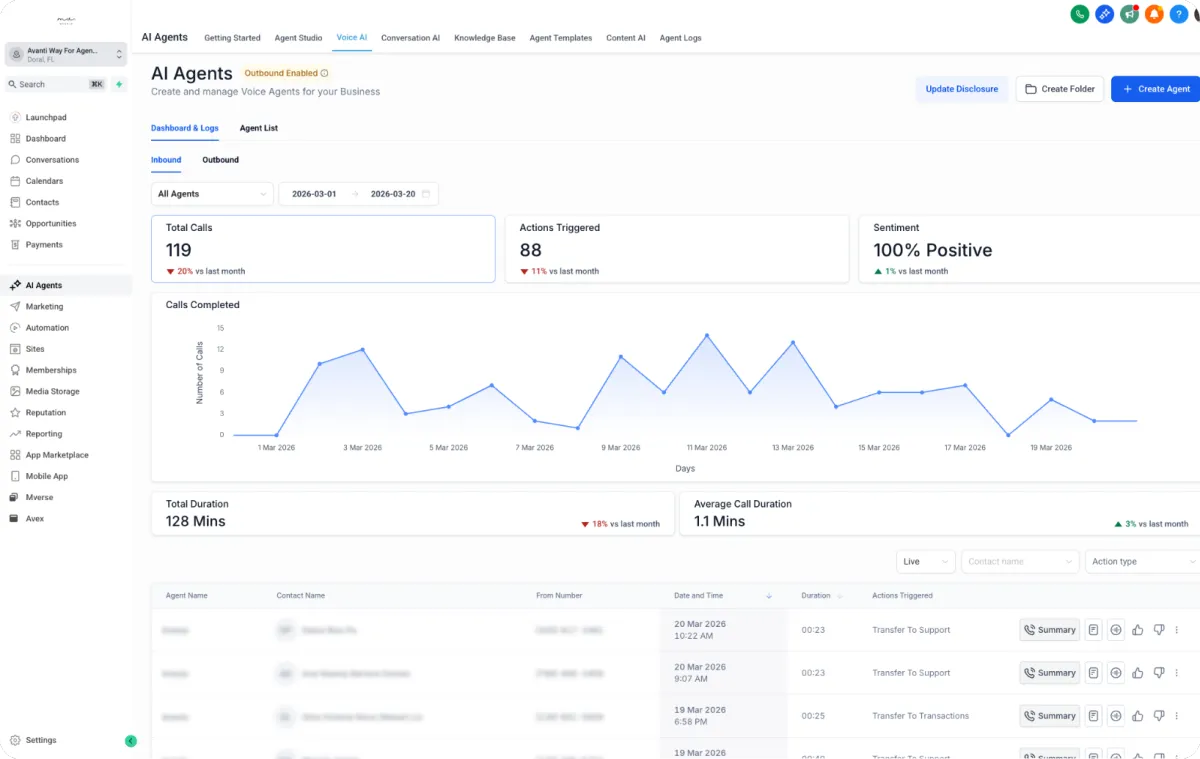This screenshot has width=1200, height=759.
Task: Select the Outbound sub-tab
Action: (220, 160)
